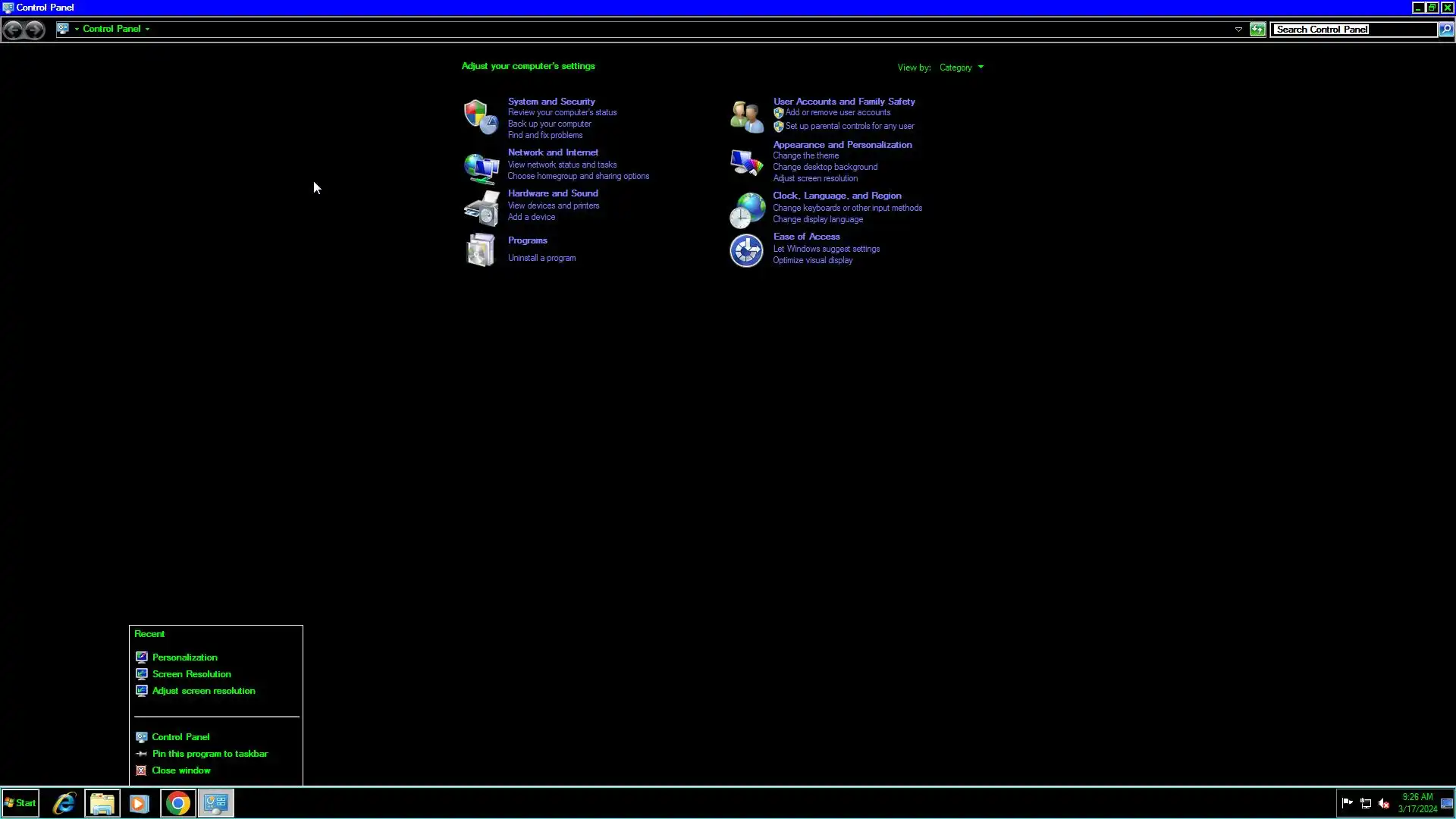Click the System and Security shield icon
1456x819 pixels.
click(481, 117)
